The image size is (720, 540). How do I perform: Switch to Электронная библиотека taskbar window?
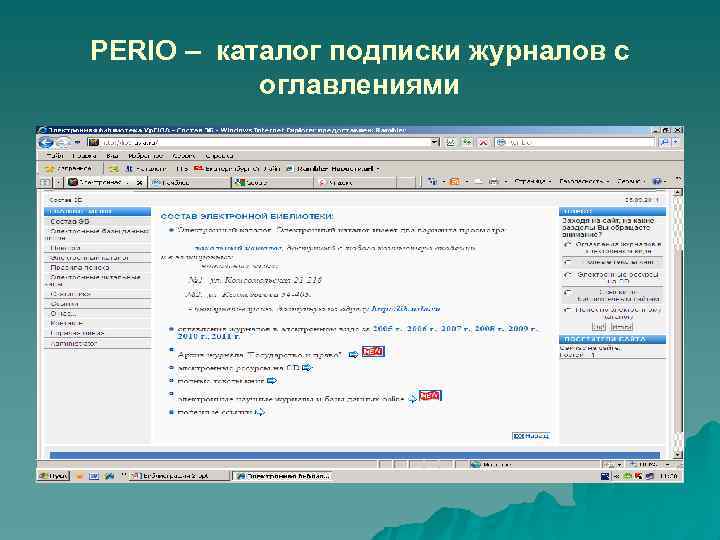click(282, 476)
